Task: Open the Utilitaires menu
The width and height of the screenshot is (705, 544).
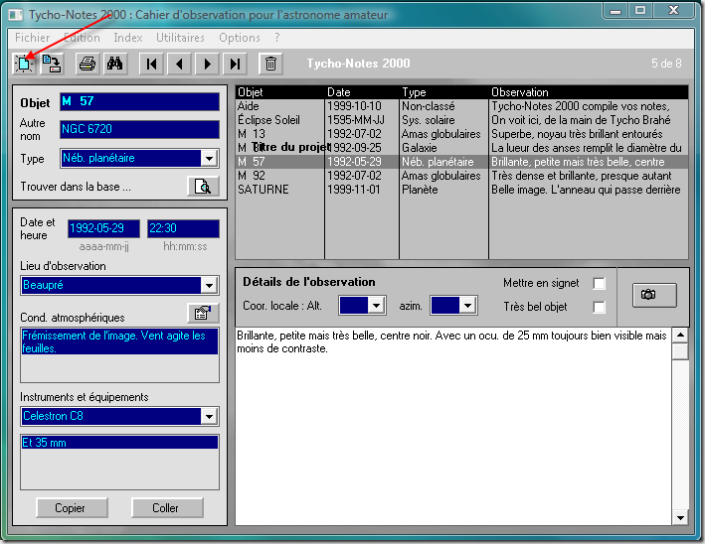Action: coord(180,38)
